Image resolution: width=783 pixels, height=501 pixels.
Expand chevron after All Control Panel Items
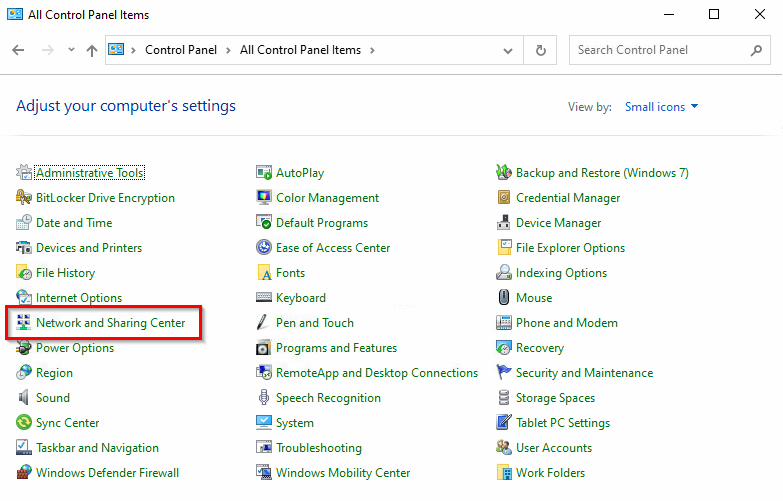(x=372, y=50)
